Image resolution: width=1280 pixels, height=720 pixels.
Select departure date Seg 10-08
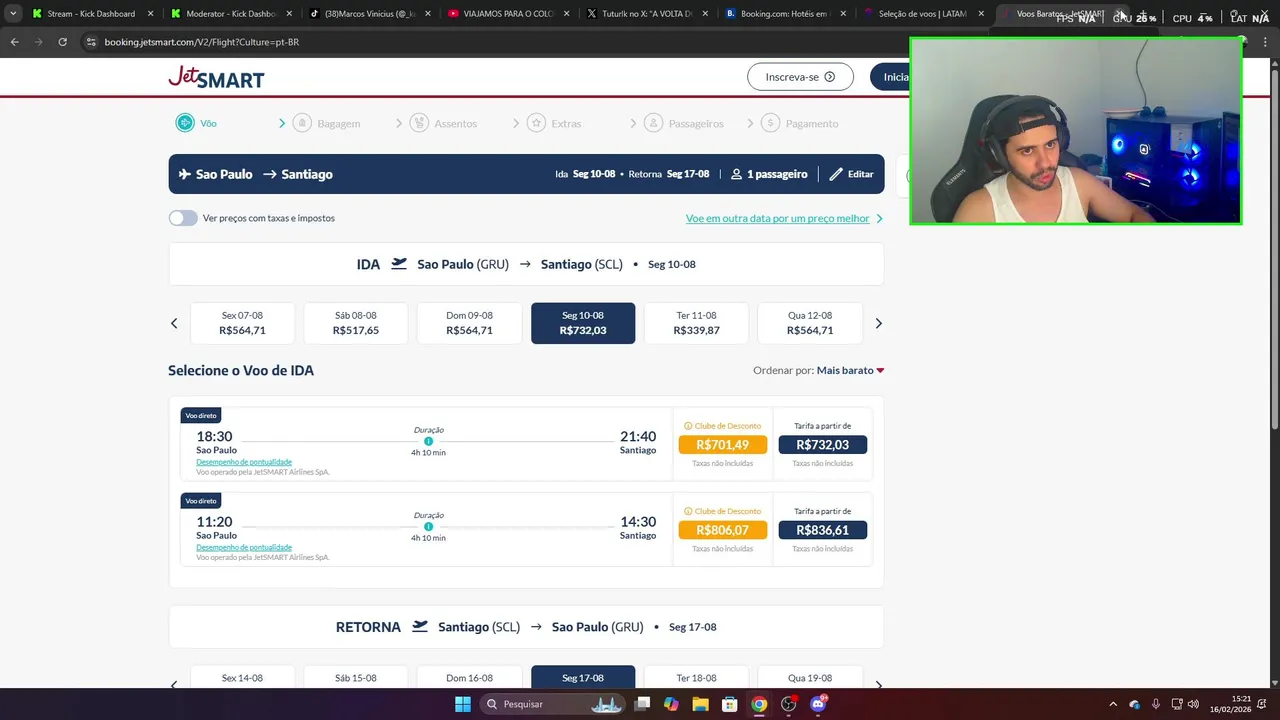pos(583,323)
